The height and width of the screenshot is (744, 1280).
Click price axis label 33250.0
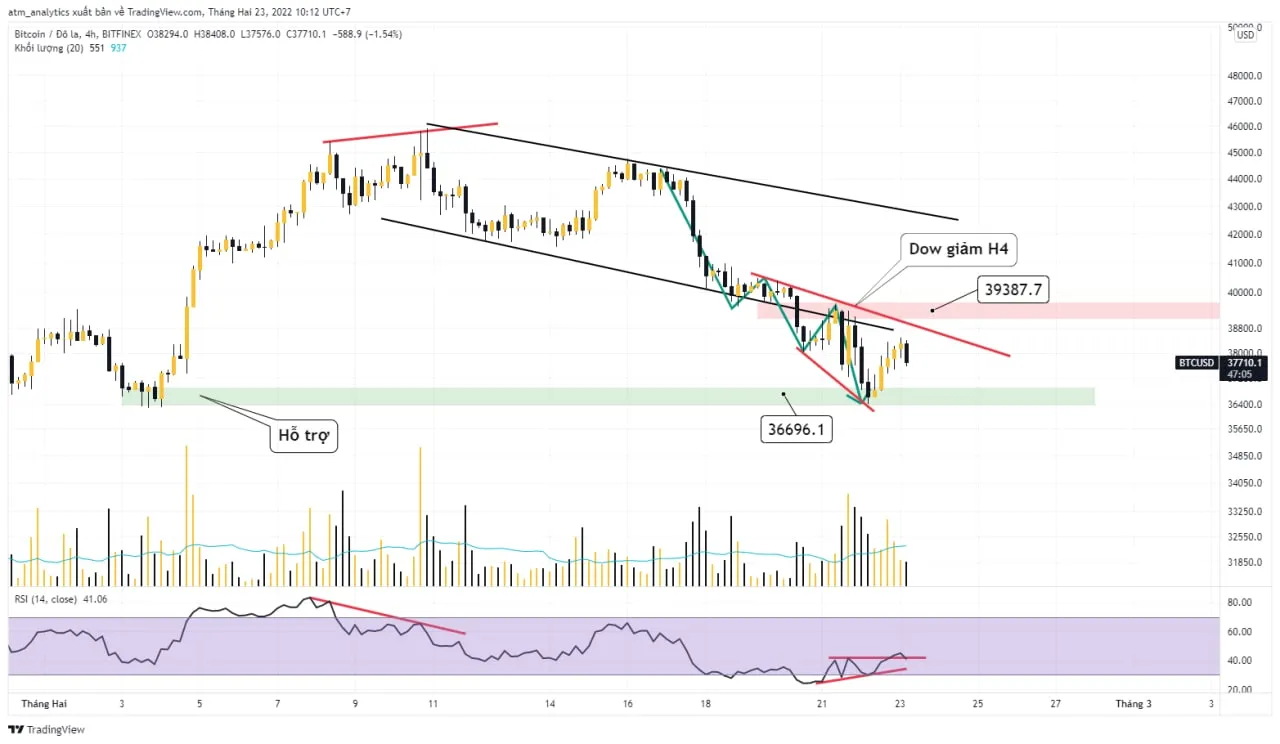[1244, 511]
